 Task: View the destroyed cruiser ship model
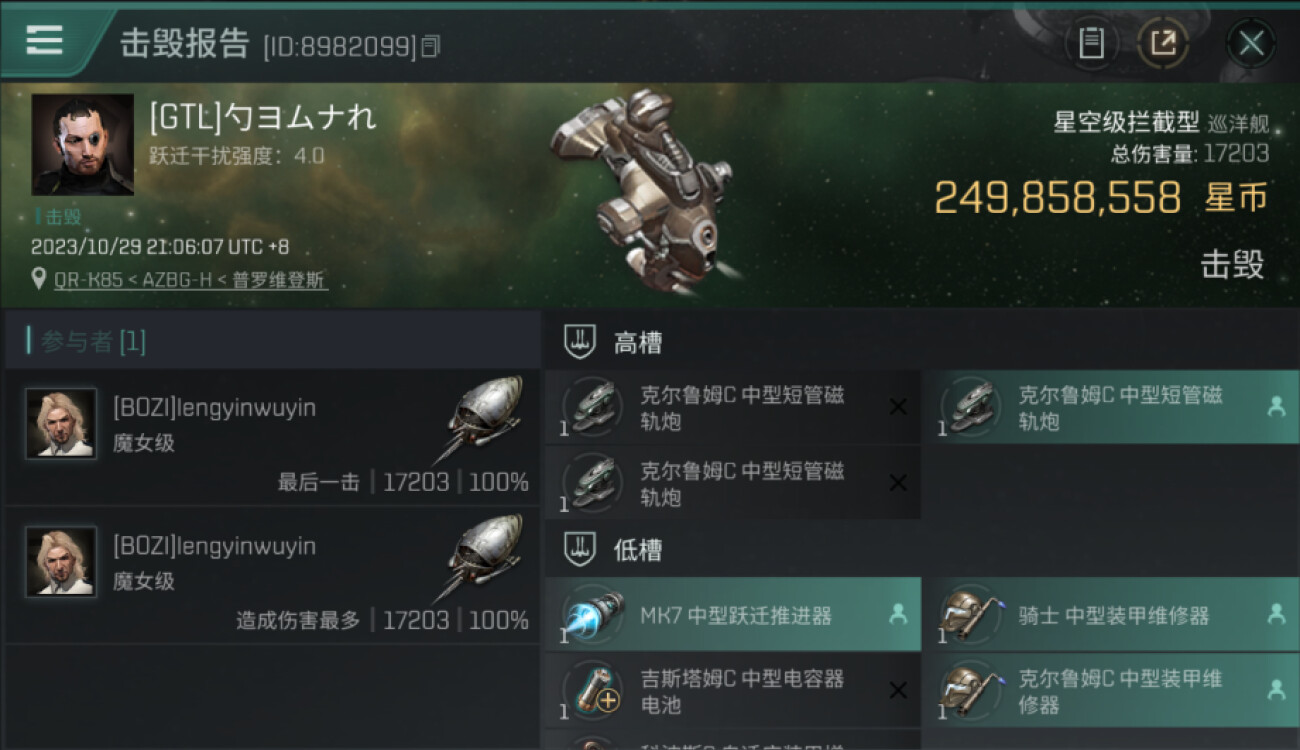pyautogui.click(x=640, y=190)
